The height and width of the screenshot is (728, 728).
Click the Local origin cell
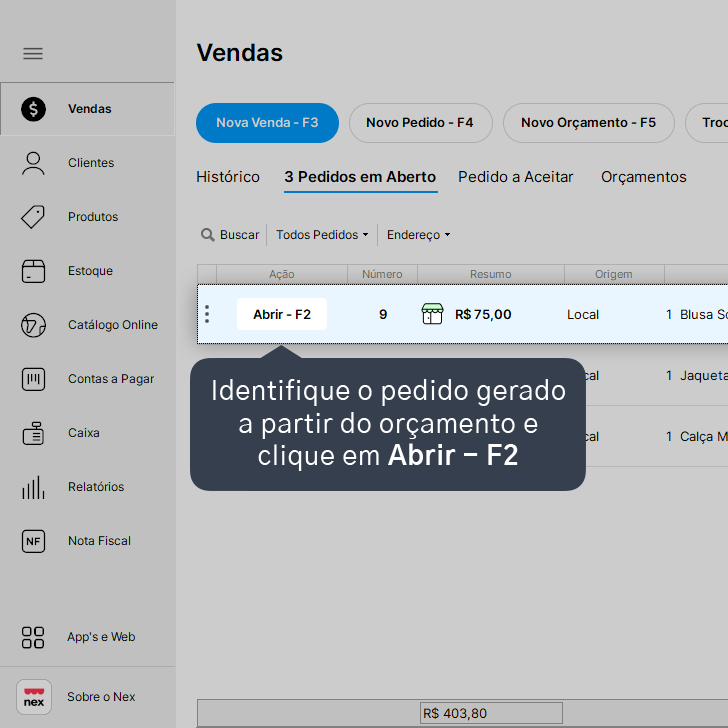click(583, 315)
